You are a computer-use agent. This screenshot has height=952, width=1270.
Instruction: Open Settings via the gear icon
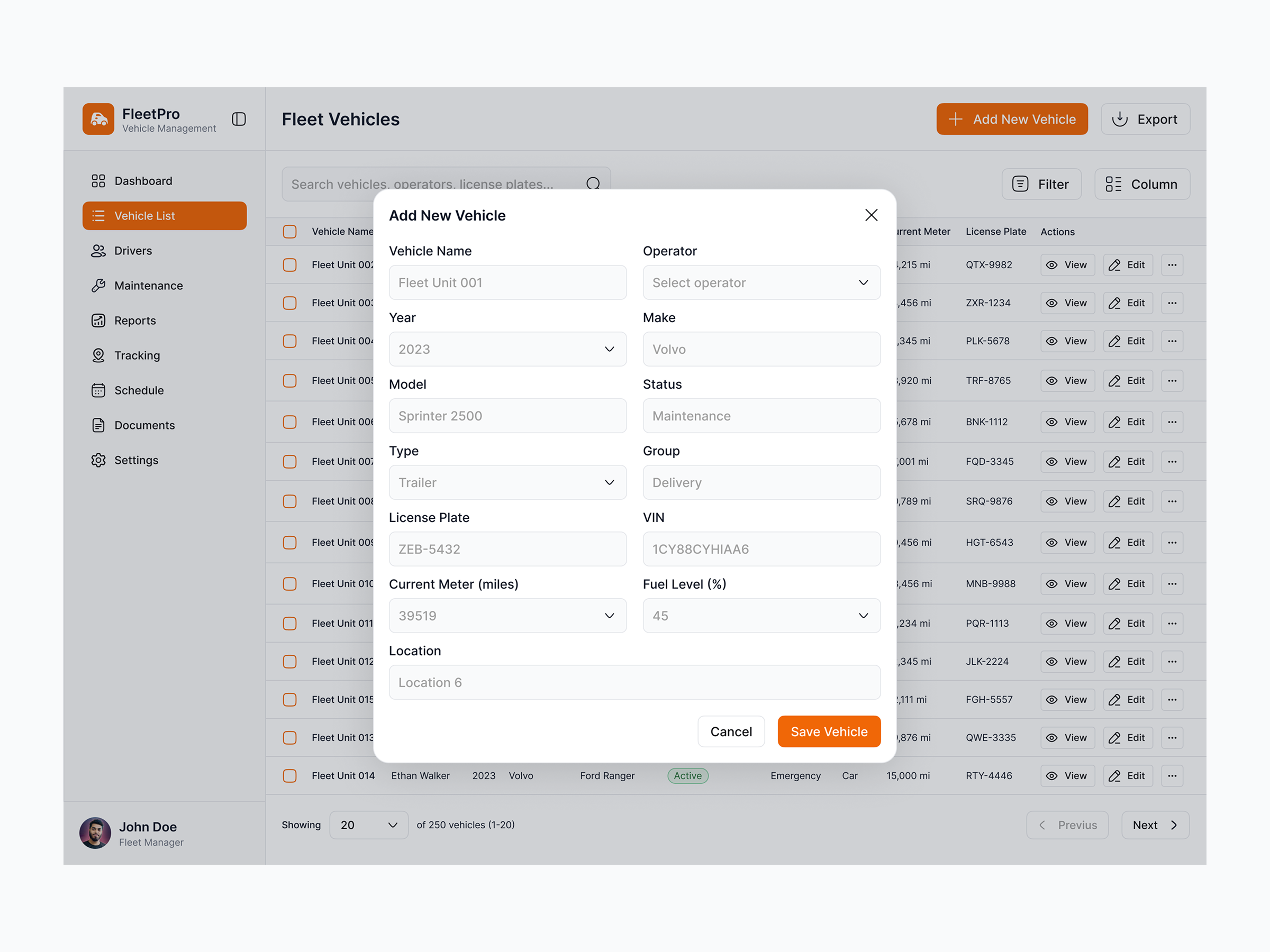(x=98, y=460)
